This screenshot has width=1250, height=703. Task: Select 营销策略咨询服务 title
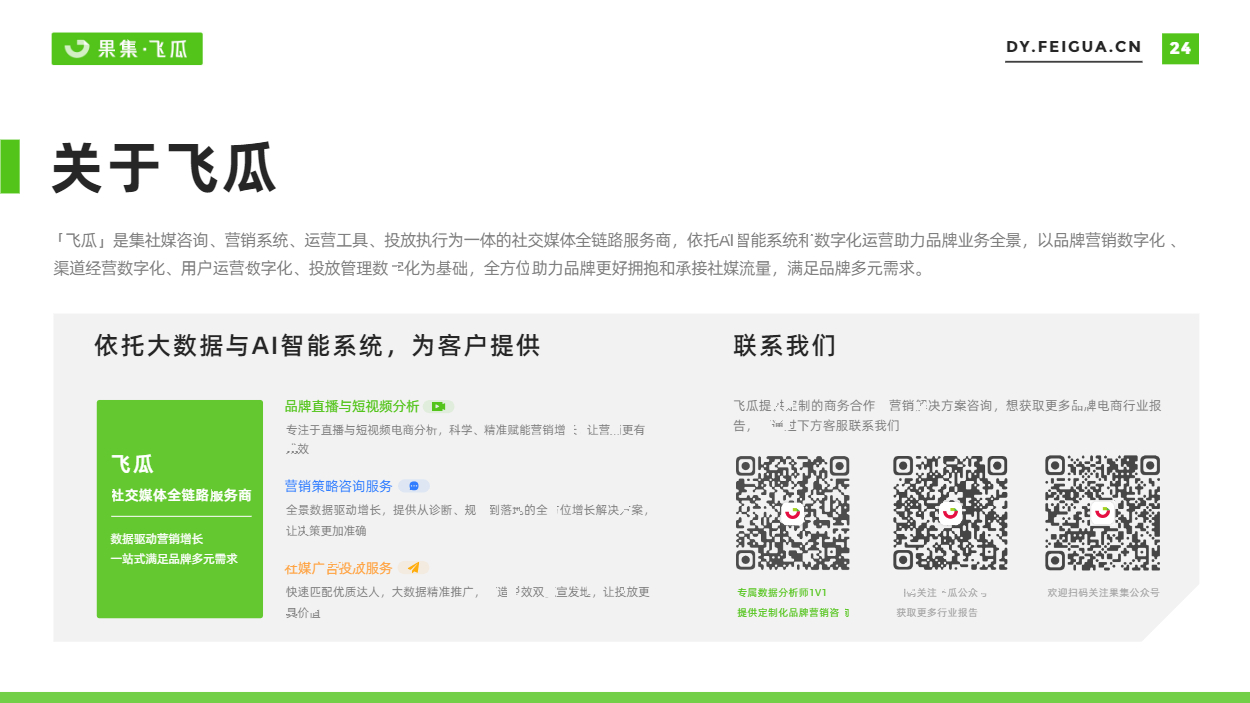click(339, 486)
